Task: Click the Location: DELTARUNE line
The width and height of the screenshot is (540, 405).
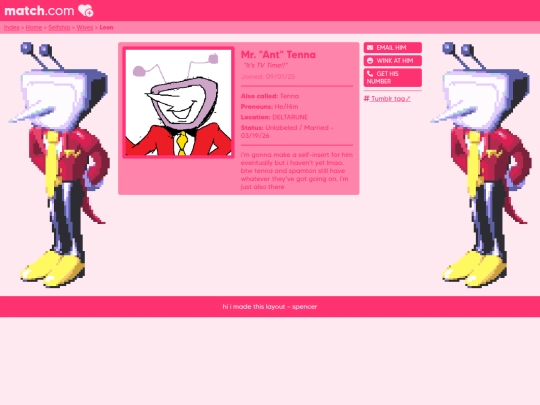Action: [x=274, y=117]
